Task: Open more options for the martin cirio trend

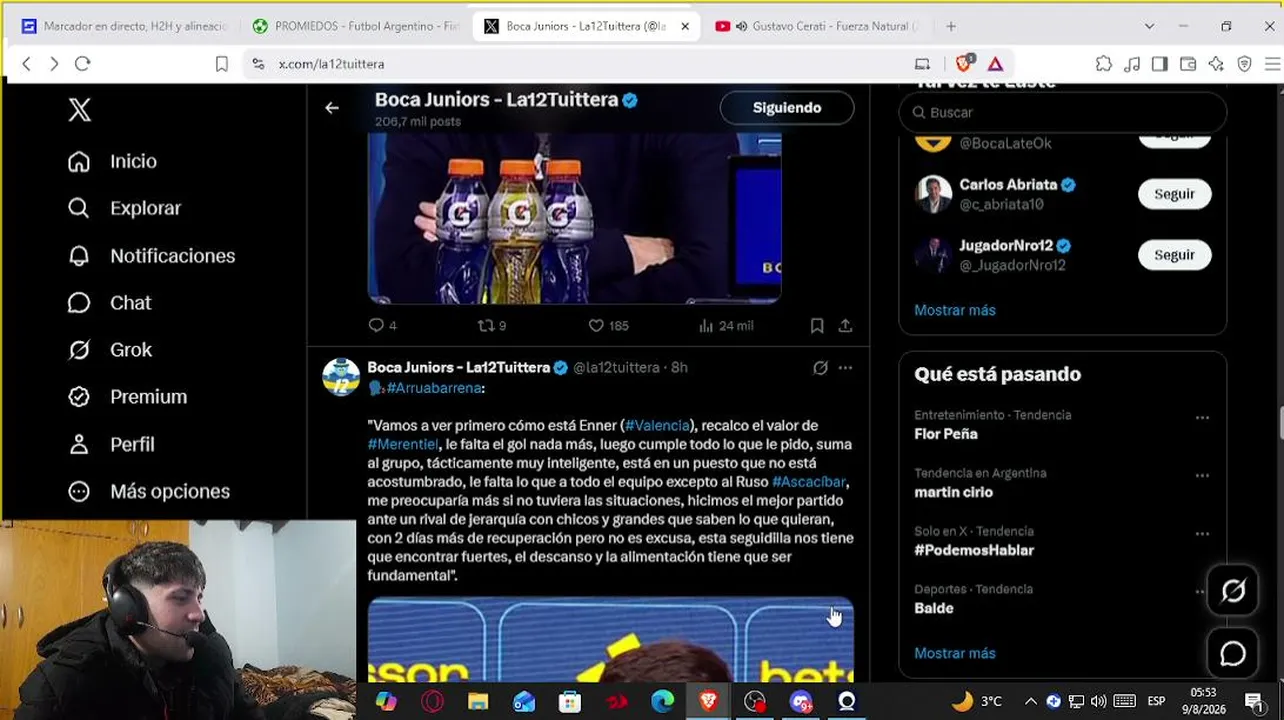Action: point(1202,476)
